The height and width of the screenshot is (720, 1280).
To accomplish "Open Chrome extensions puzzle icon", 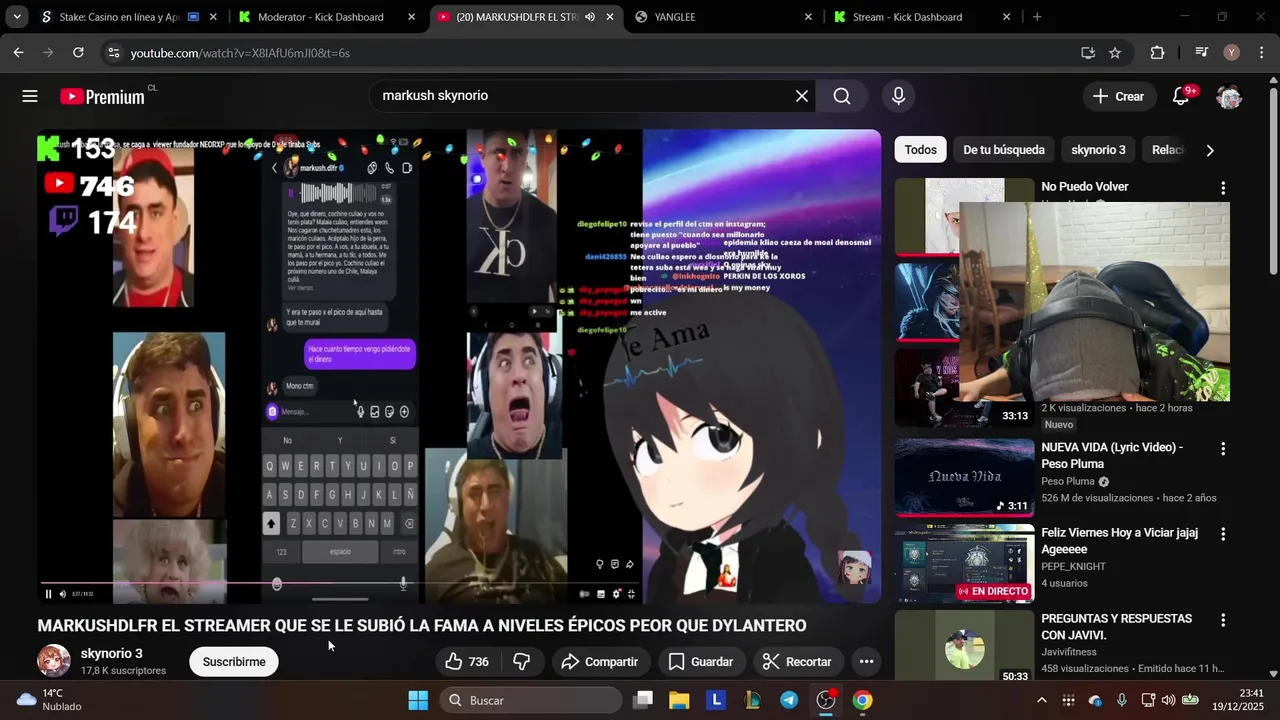I will pyautogui.click(x=1157, y=53).
